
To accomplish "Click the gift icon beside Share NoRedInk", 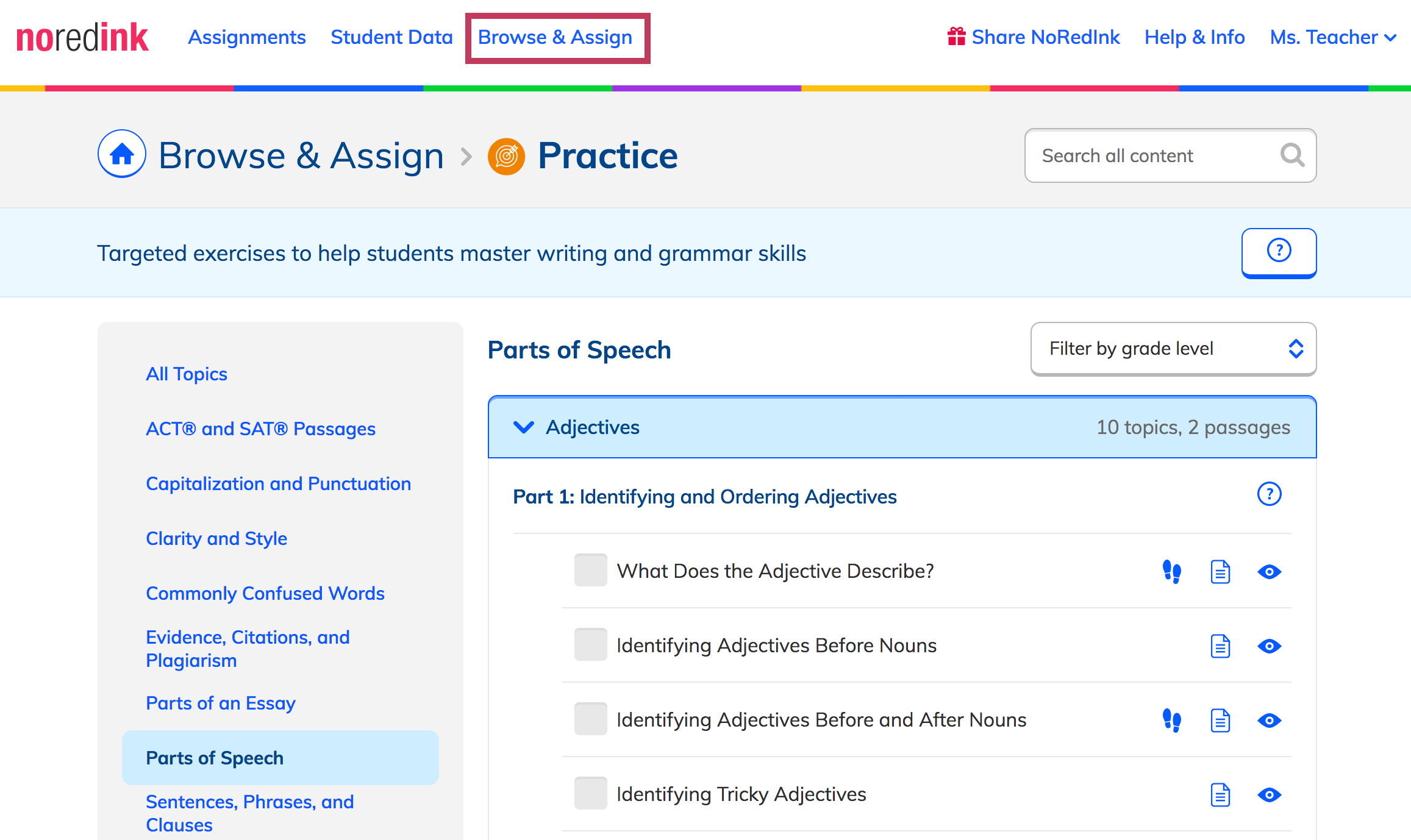I will coord(956,37).
